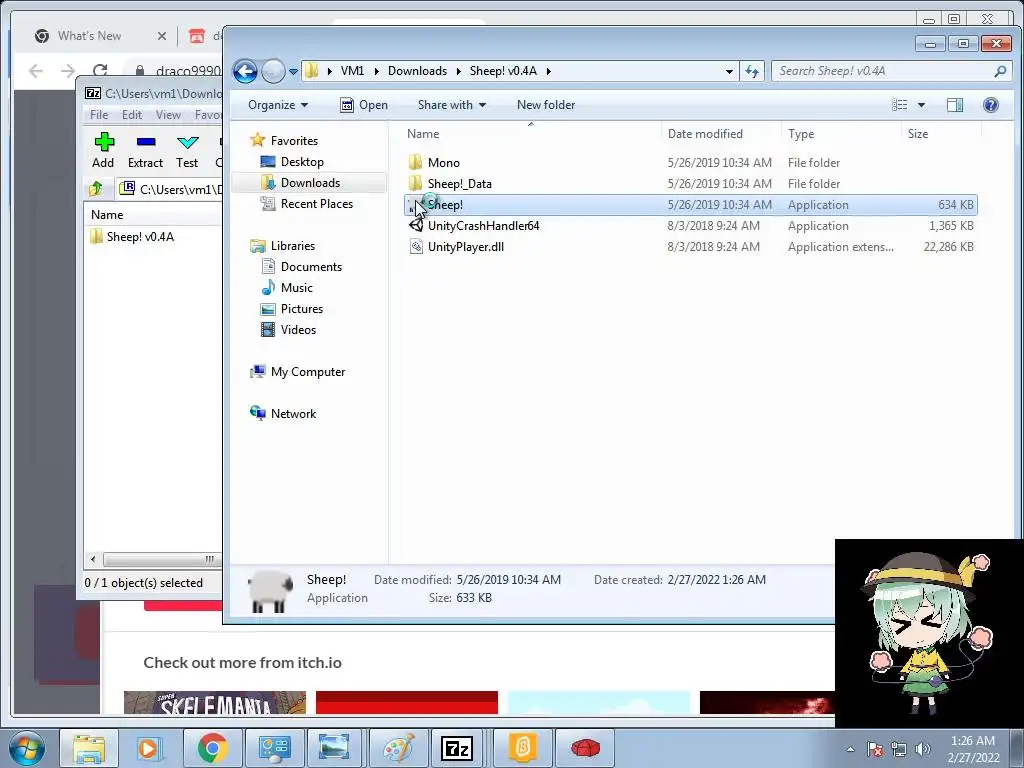Click the Explorer Back arrow button
Viewport: 1024px width, 768px height.
[246, 71]
